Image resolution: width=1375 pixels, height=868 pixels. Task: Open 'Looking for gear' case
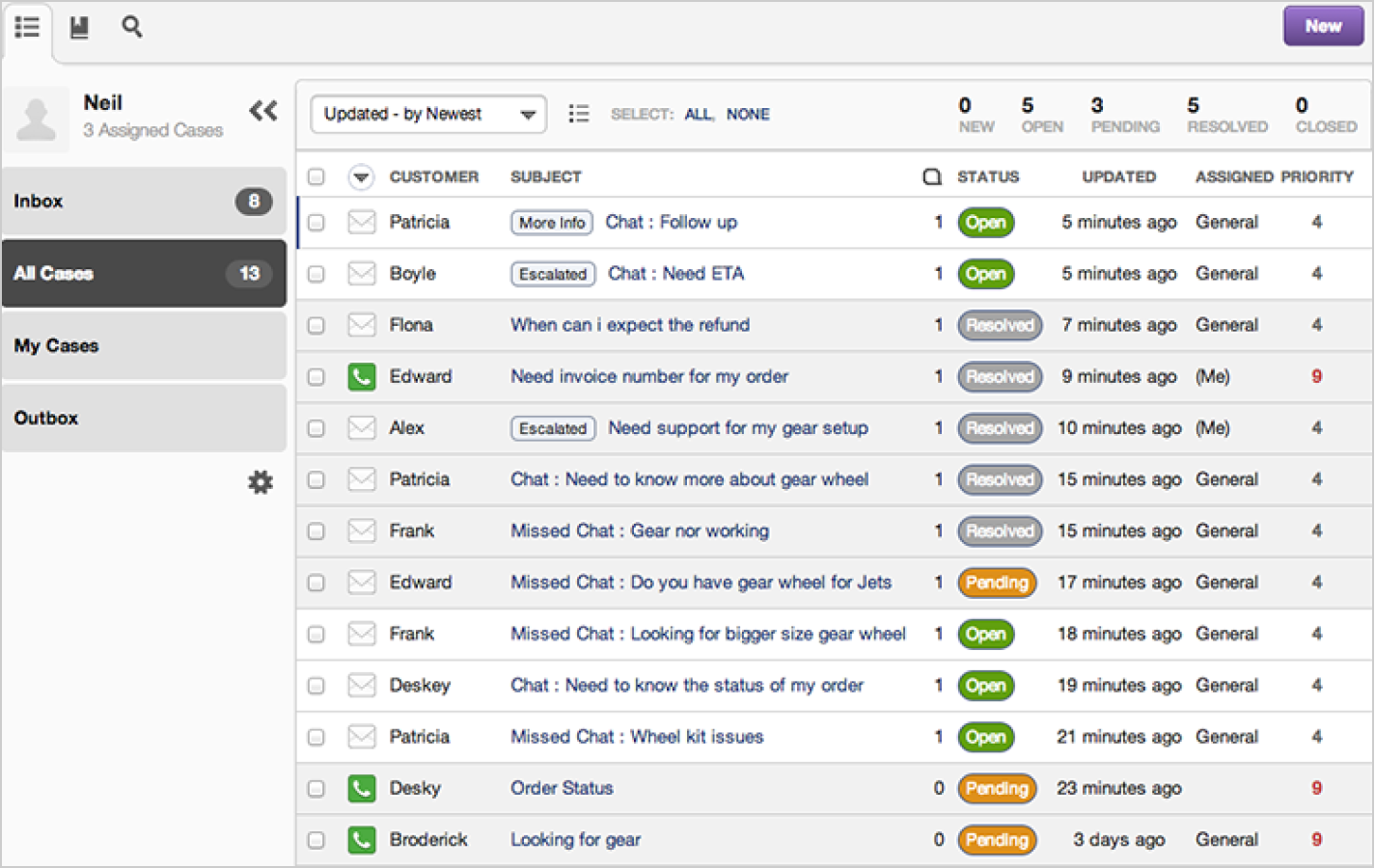575,840
